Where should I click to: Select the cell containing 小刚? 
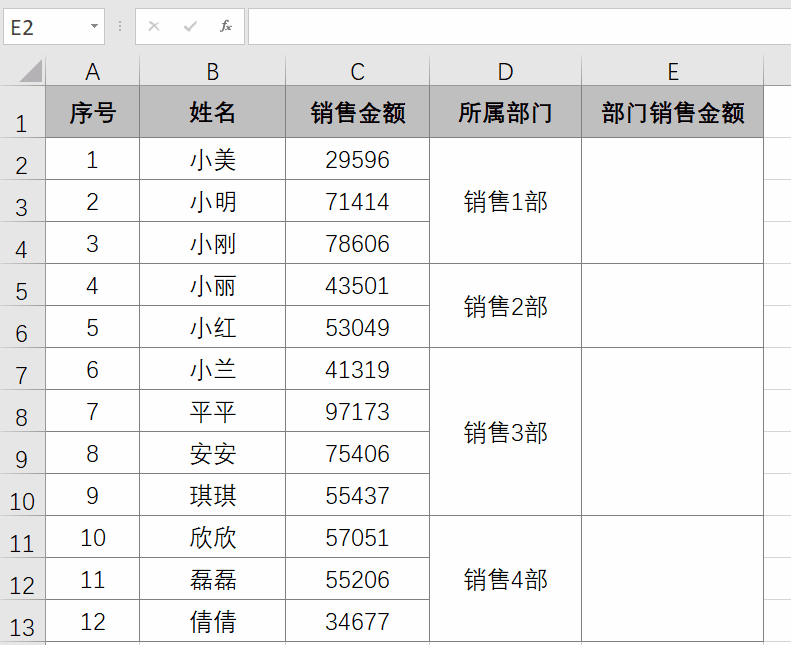(212, 243)
